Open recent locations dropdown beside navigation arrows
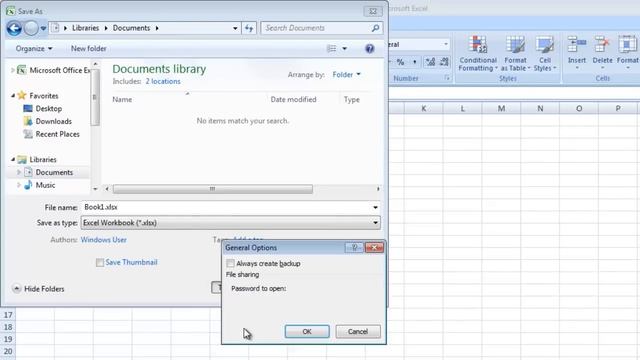The width and height of the screenshot is (640, 360). (43, 29)
